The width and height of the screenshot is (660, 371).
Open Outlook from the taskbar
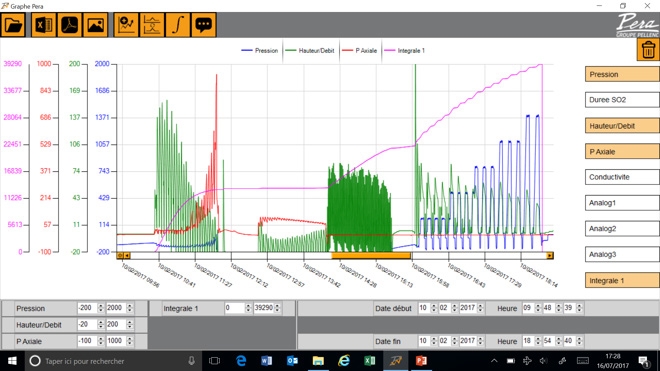tap(293, 361)
